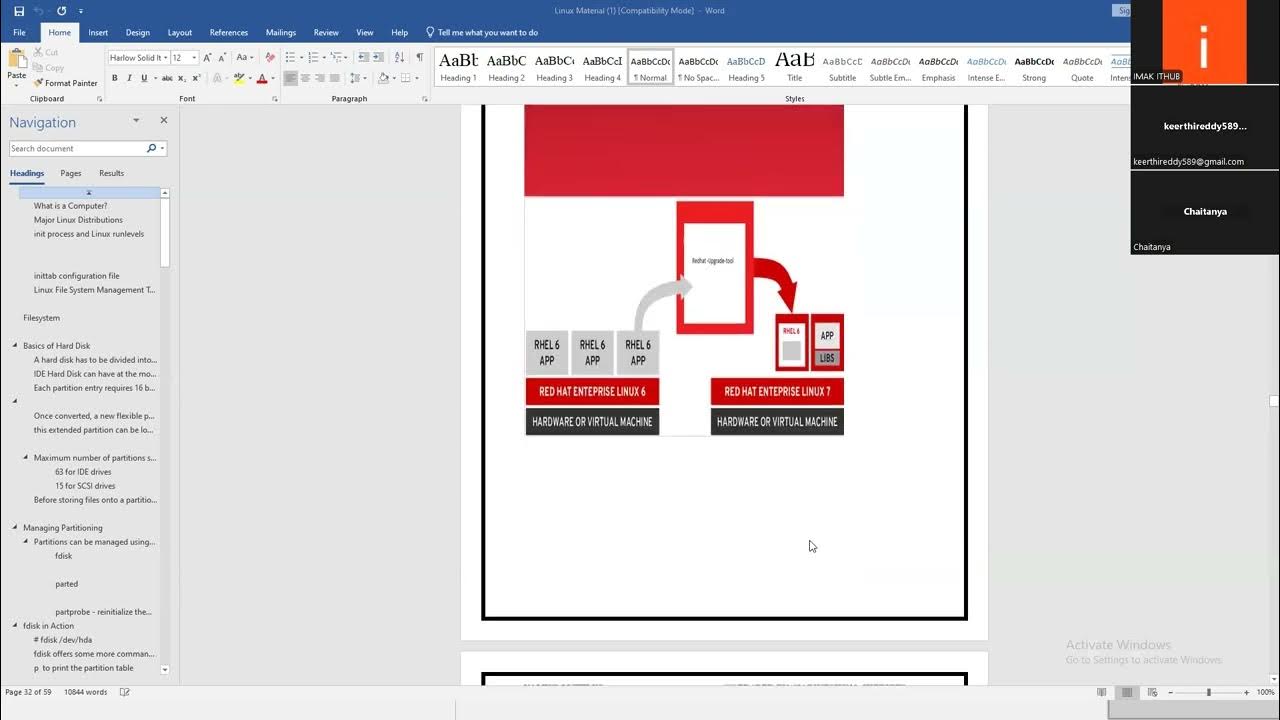Screen dimensions: 1280x720
Task: Start a bulleted list
Action: point(289,58)
